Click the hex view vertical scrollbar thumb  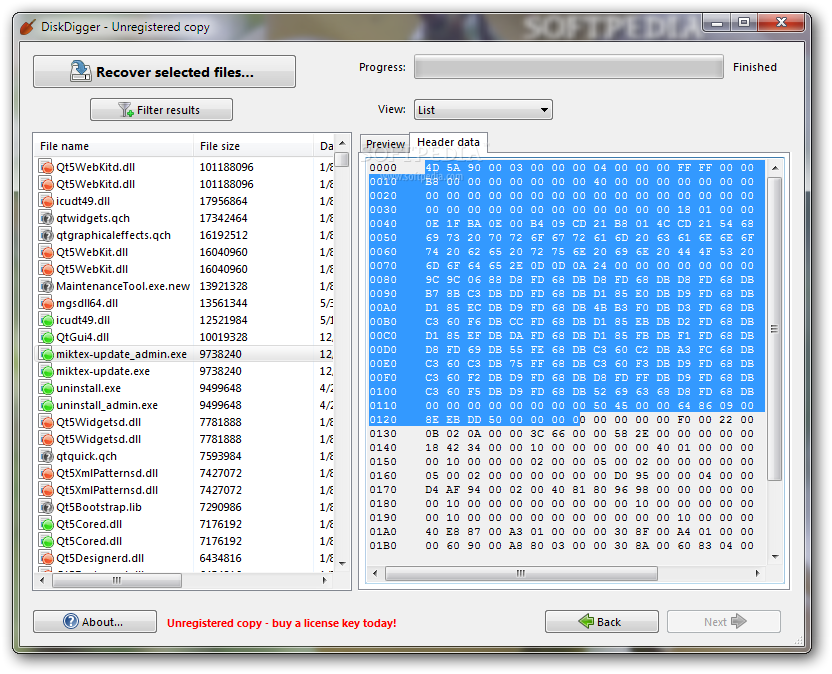[x=775, y=329]
